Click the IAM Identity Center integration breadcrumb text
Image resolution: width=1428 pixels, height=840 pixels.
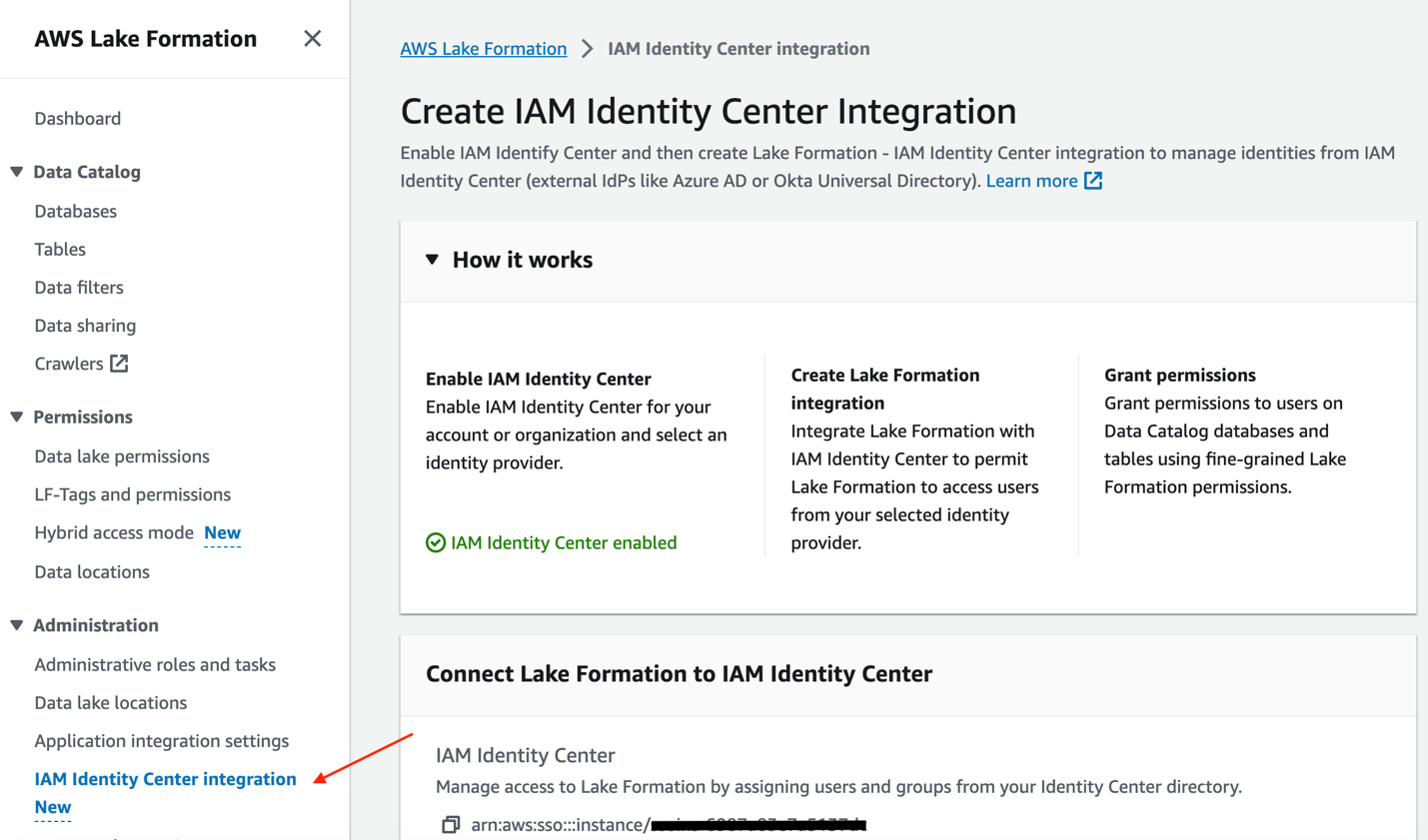pyautogui.click(x=738, y=49)
